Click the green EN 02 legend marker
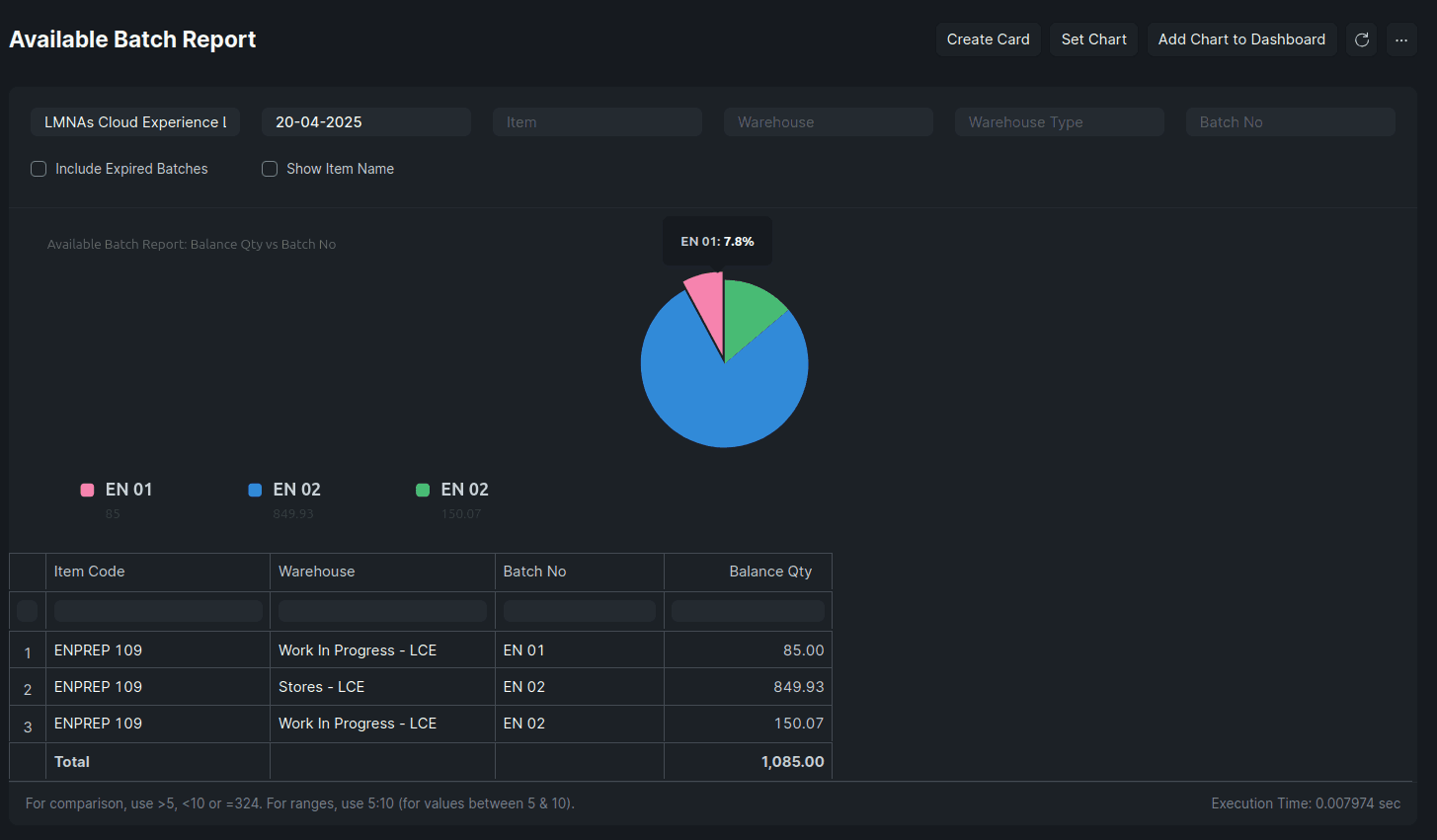 point(423,490)
